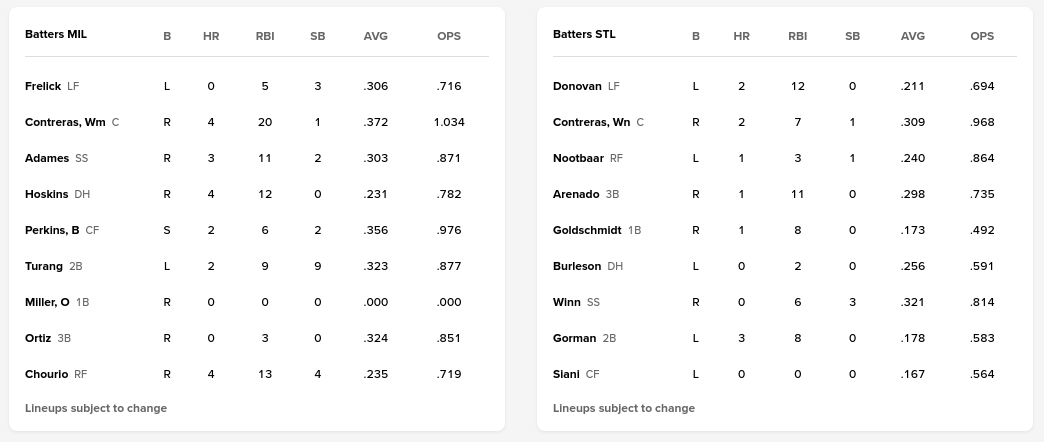Click the Batters MIL table heading
This screenshot has height=442, width=1044.
tap(56, 34)
